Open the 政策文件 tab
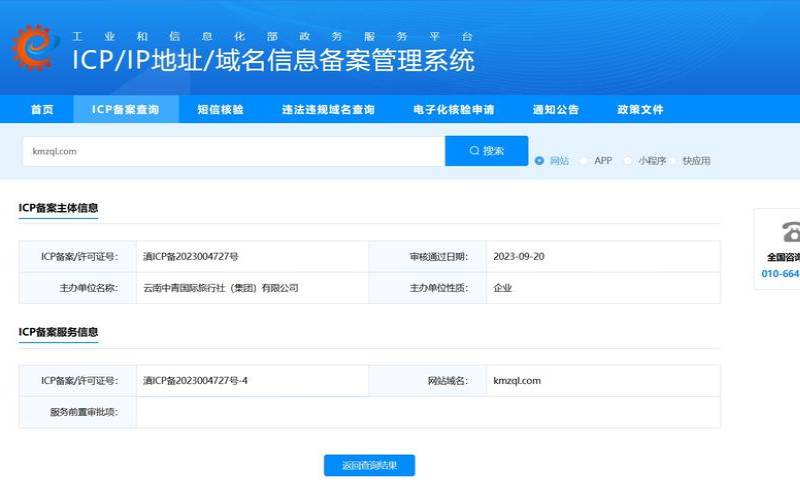800x500 pixels. coord(640,109)
